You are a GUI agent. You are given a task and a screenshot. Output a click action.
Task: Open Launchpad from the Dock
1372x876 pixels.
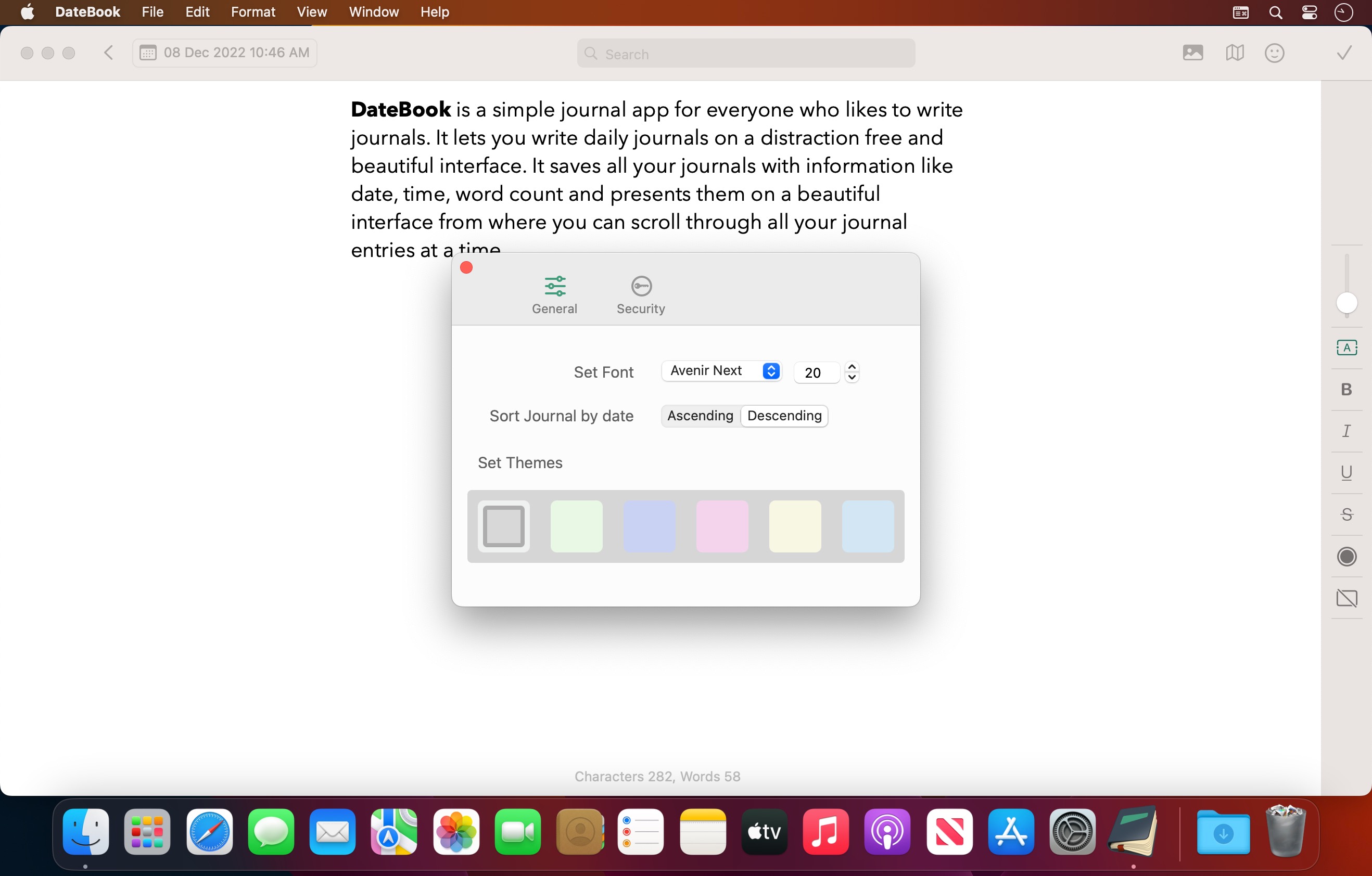pyautogui.click(x=148, y=832)
